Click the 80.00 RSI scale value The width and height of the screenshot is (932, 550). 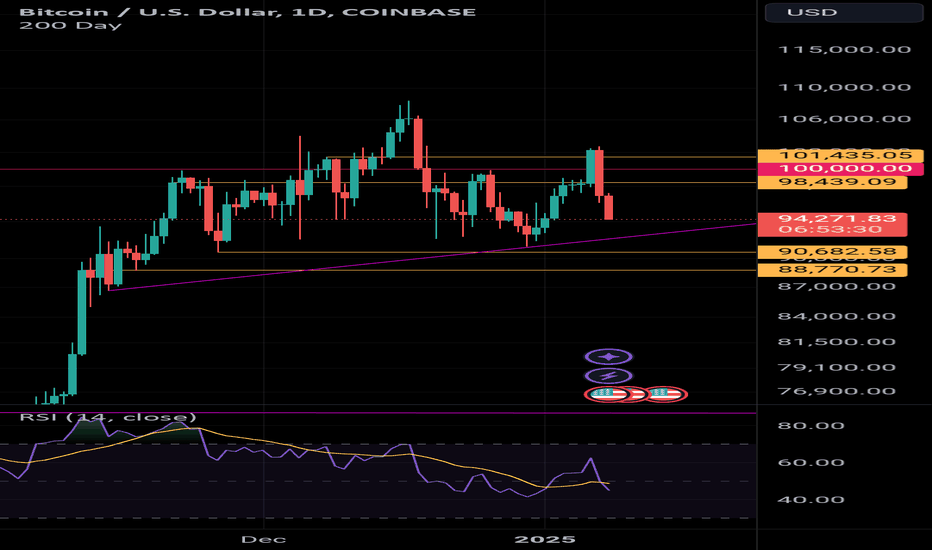811,426
